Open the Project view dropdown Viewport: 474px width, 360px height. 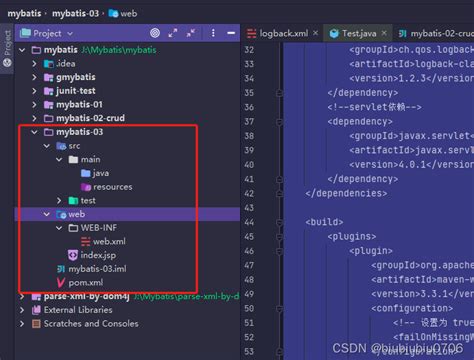pos(70,33)
